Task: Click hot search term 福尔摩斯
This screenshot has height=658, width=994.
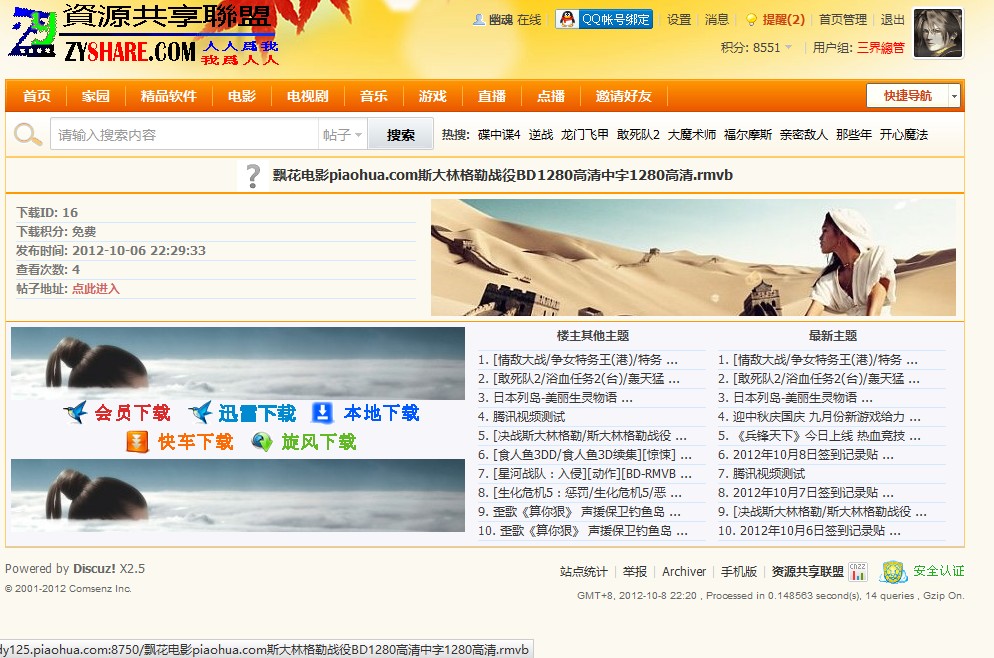Action: point(748,134)
